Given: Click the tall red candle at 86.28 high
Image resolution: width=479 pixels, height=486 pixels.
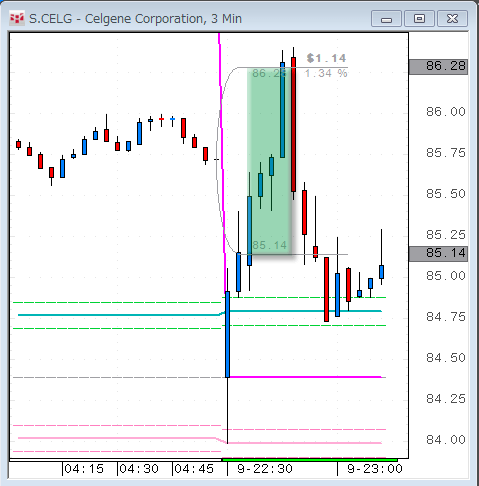Looking at the screenshot, I should pyautogui.click(x=293, y=124).
